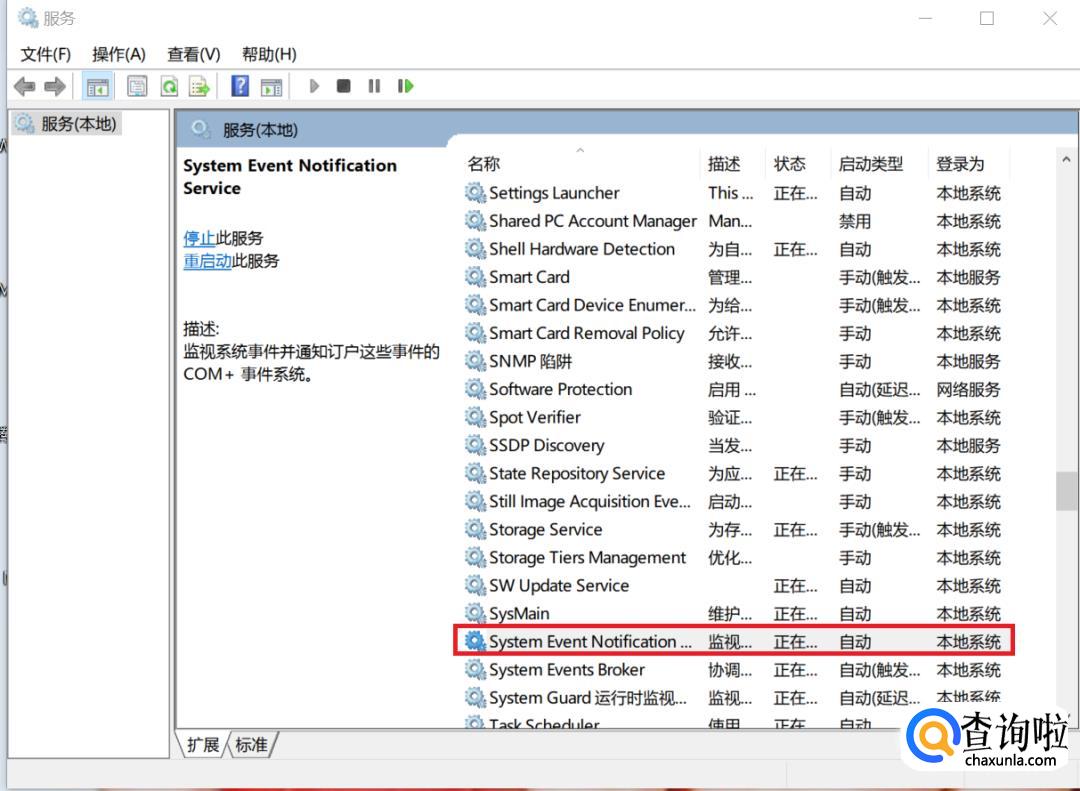Click the Export List toolbar icon

(200, 87)
